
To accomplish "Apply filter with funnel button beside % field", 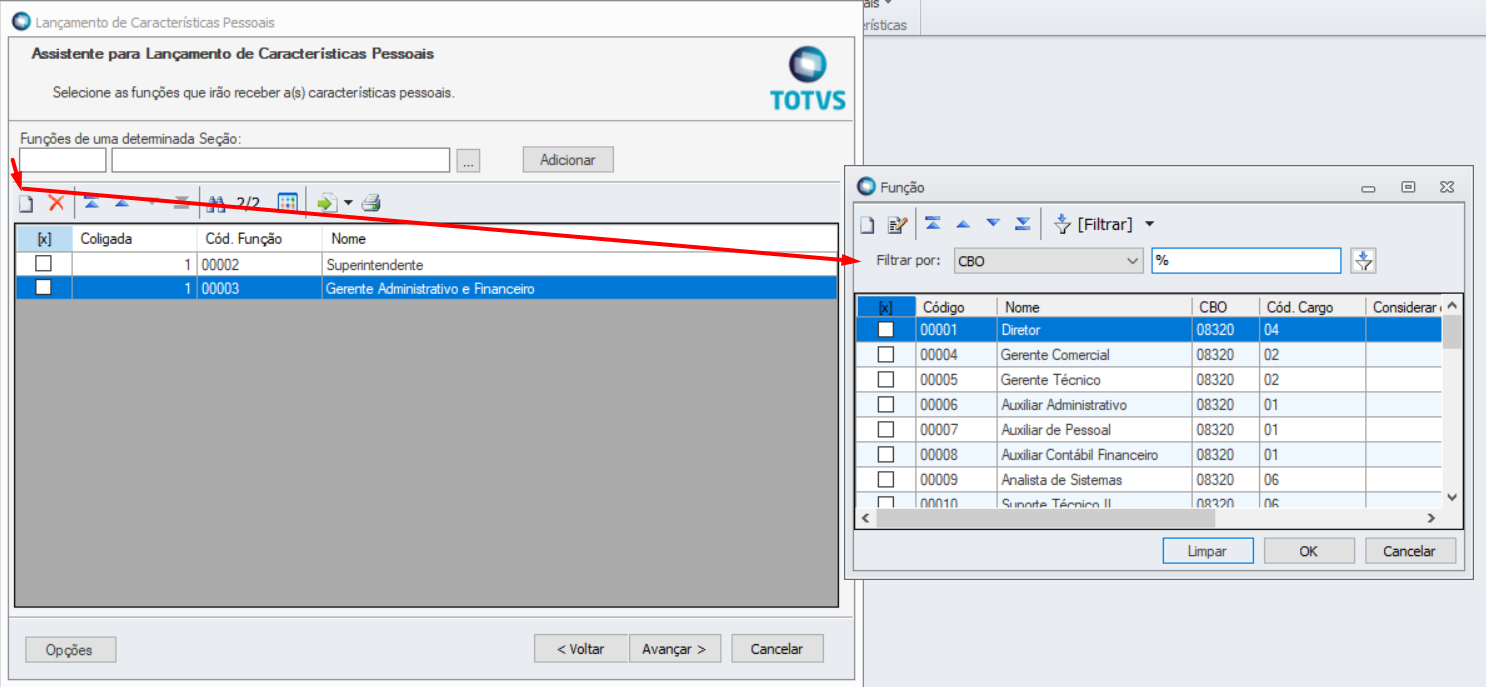I will pos(1363,261).
